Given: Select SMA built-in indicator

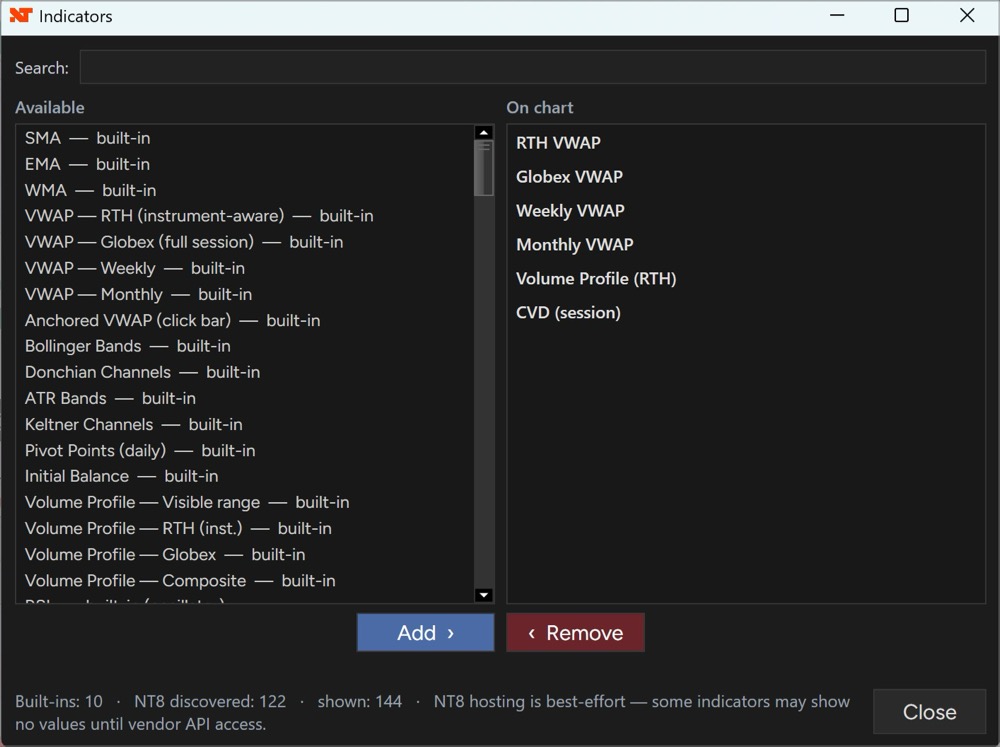Looking at the screenshot, I should coord(245,138).
